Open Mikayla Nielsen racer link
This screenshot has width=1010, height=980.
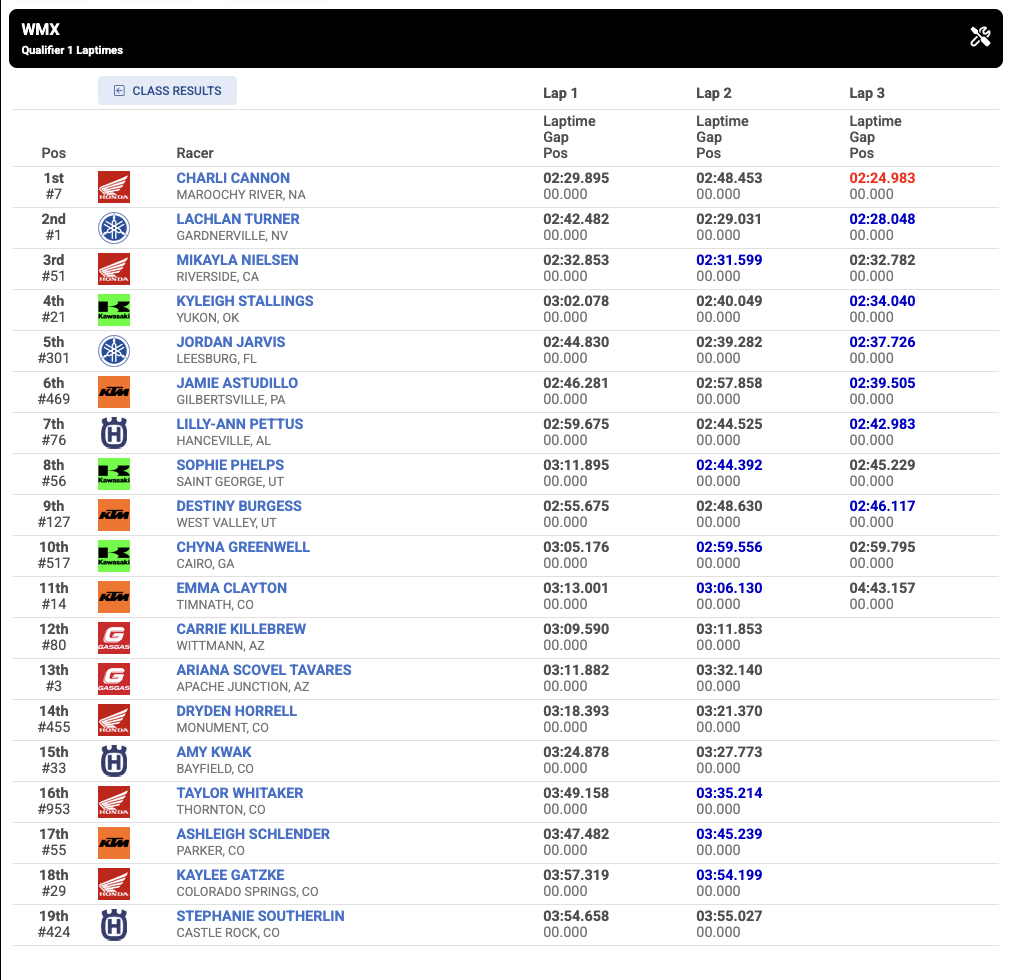pyautogui.click(x=237, y=260)
